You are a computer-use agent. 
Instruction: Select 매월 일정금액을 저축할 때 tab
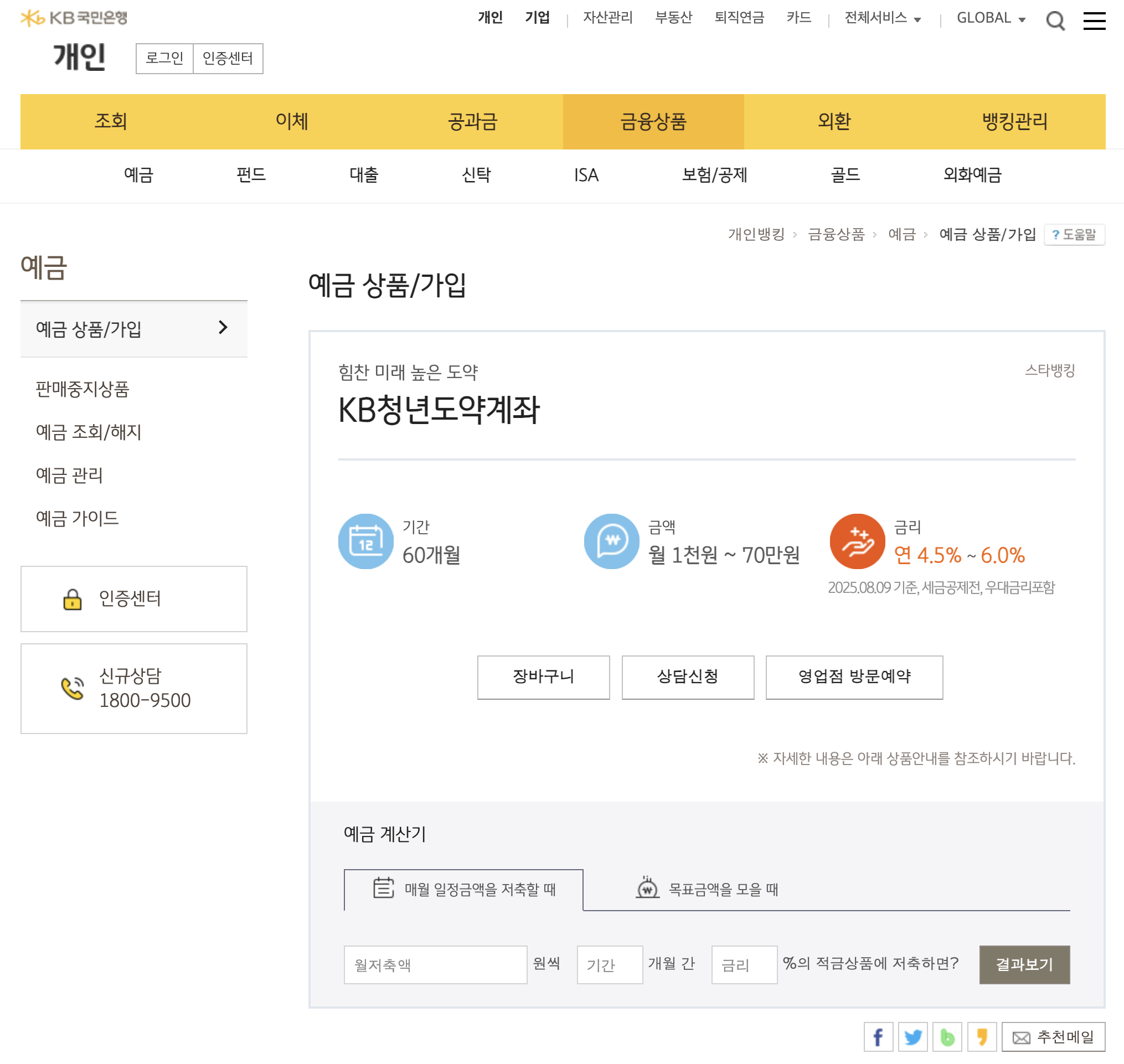click(463, 889)
